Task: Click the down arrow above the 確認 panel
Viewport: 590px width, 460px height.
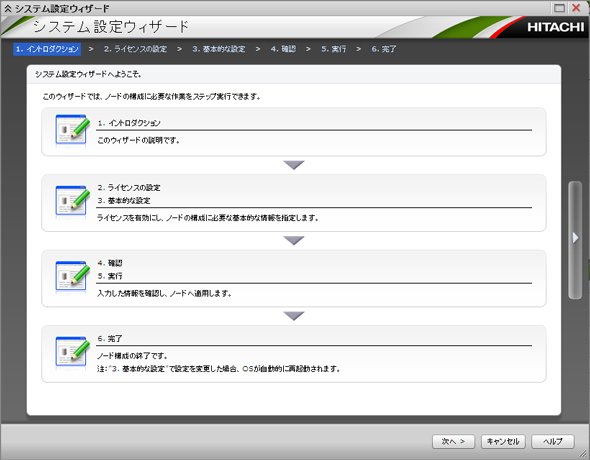Action: point(294,240)
